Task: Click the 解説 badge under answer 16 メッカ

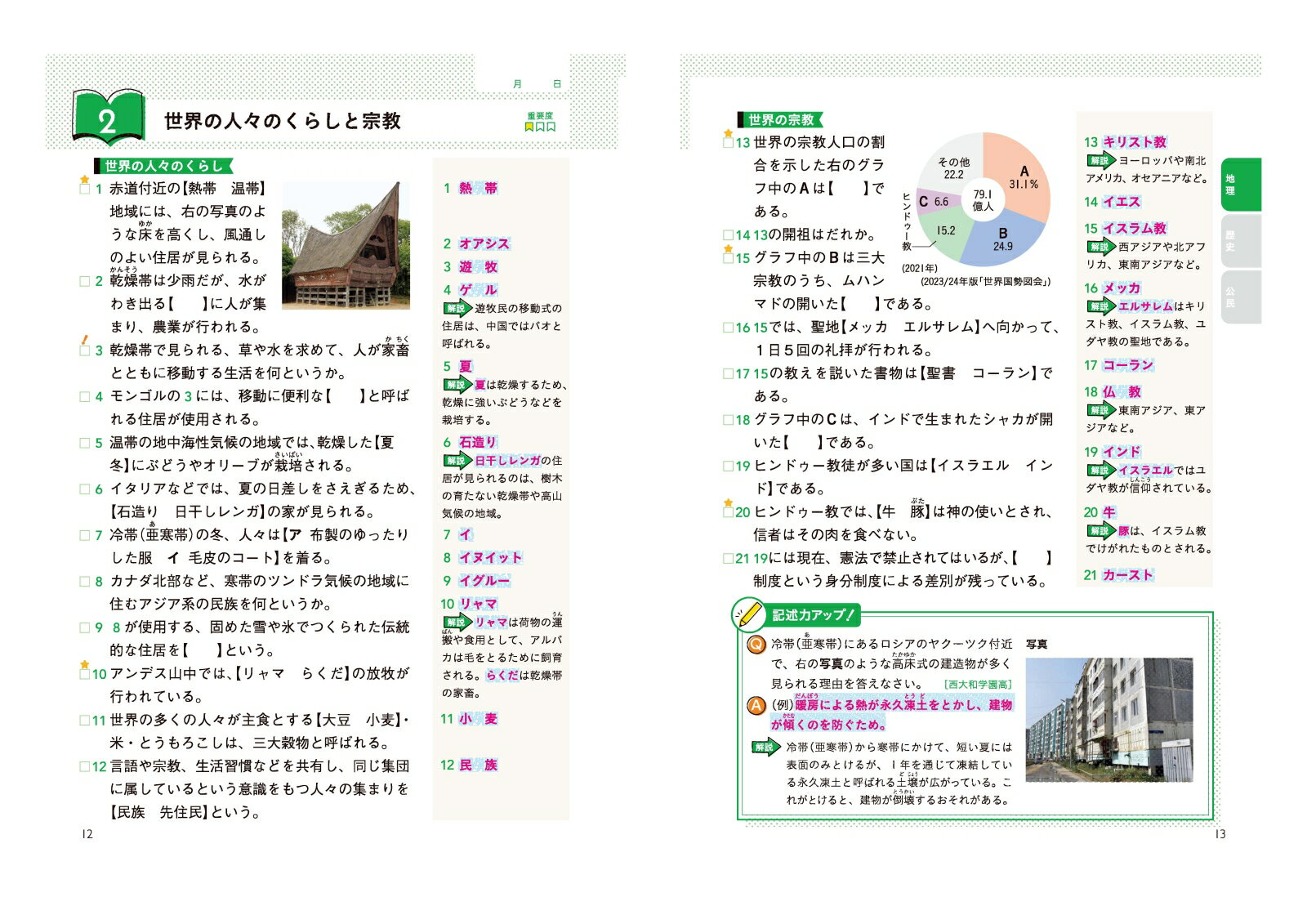Action: point(1100,306)
